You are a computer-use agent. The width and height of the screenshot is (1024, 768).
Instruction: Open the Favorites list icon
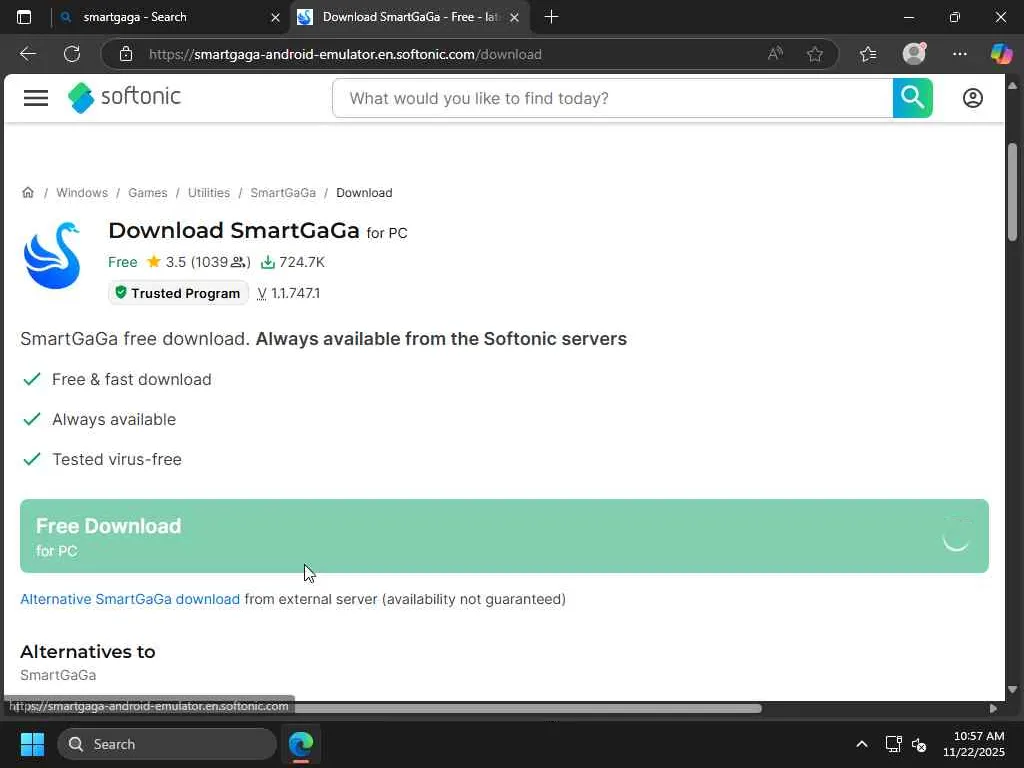coord(868,54)
